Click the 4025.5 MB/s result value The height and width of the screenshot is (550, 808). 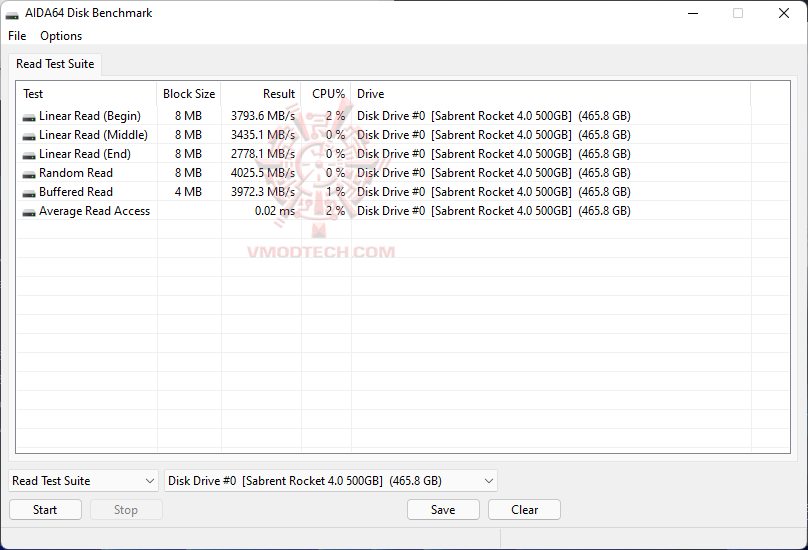(263, 173)
